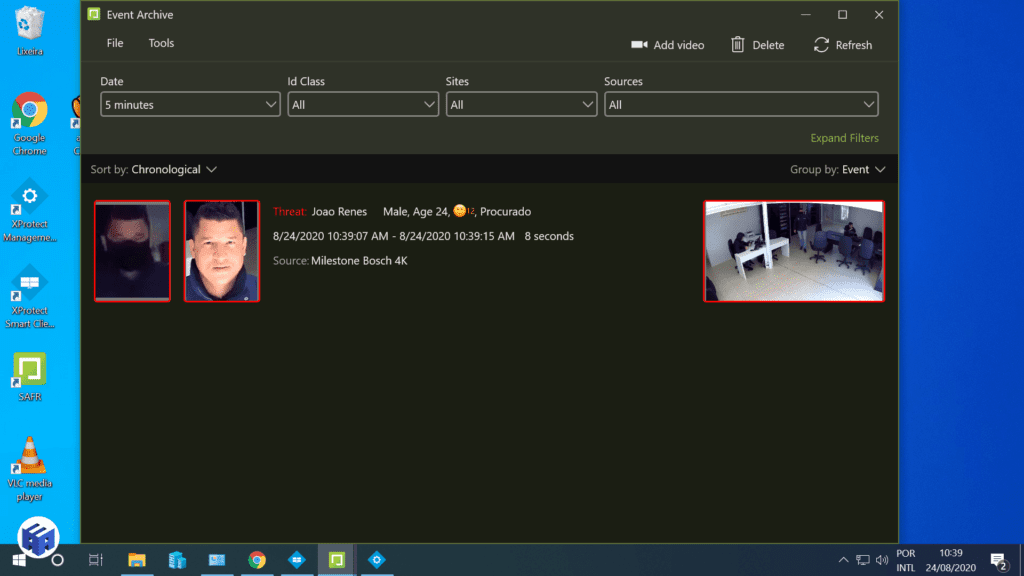
Task: Open the Lixeira recycle bin
Action: pos(30,20)
